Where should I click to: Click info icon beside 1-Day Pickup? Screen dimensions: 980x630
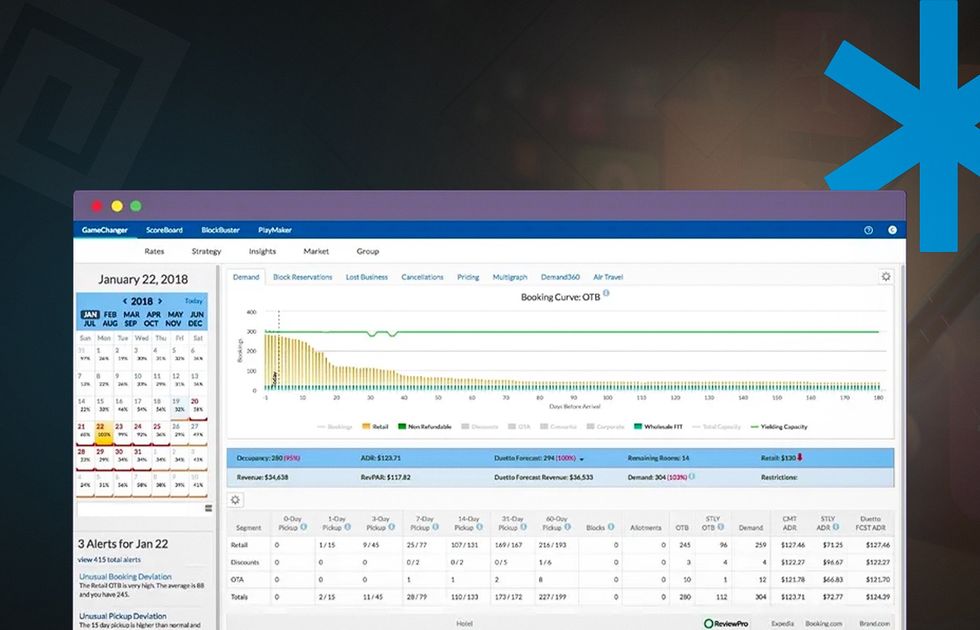[x=348, y=528]
